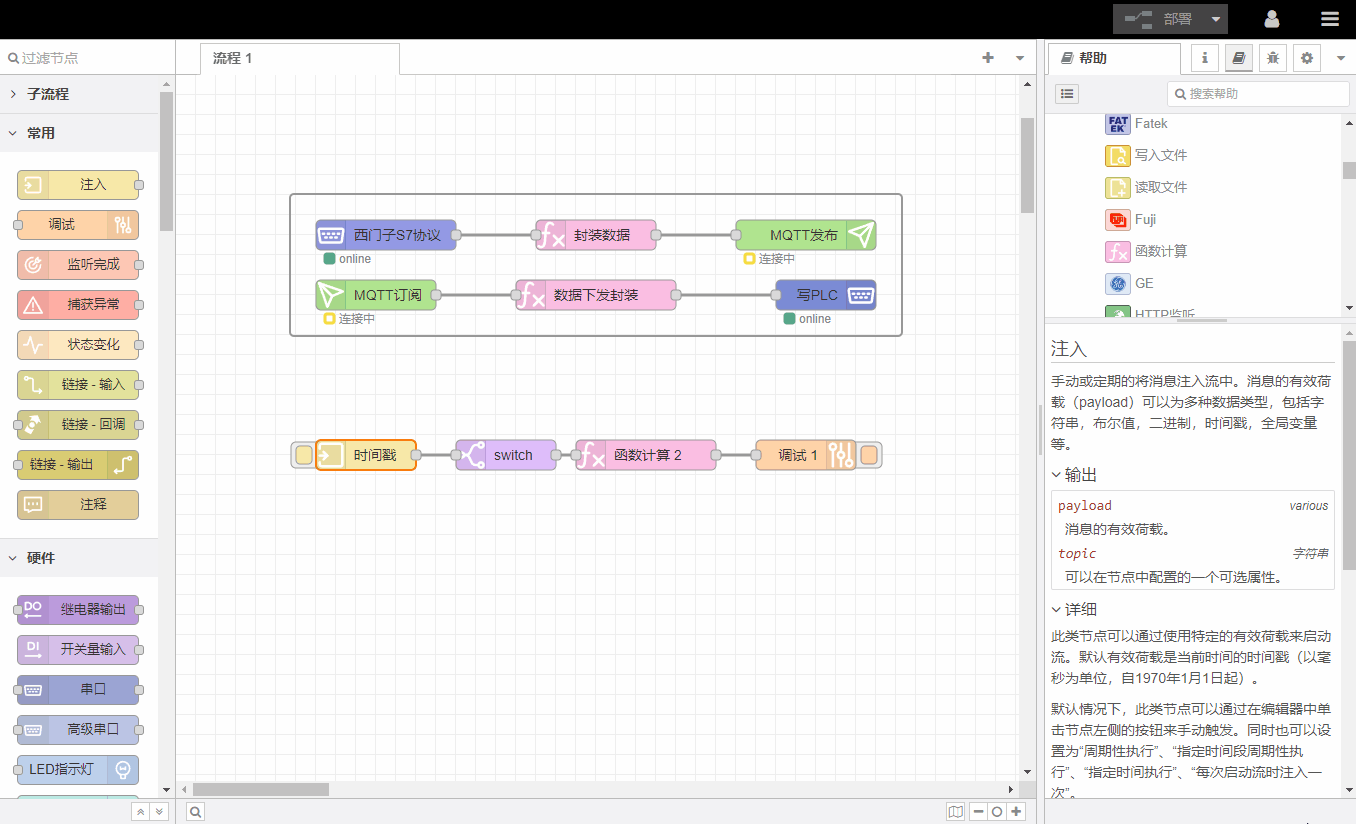Toggle the navigator map icon
The image size is (1356, 824).
(956, 812)
